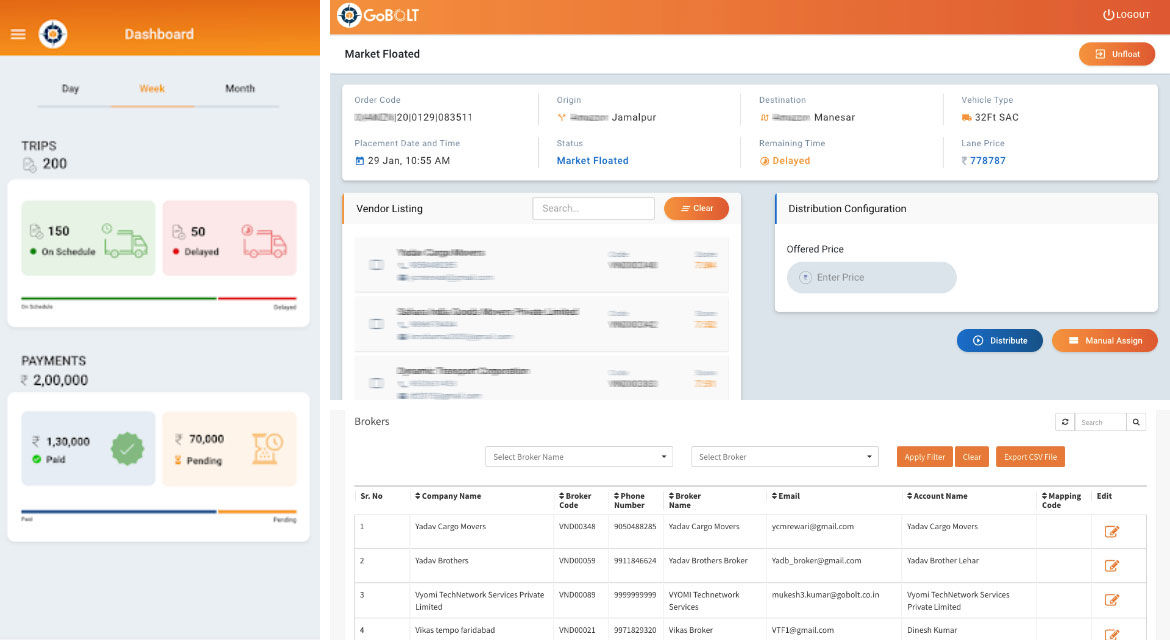Click the email mukesh3.kumar@gobolt.co.in
Image resolution: width=1170 pixels, height=640 pixels.
825,595
